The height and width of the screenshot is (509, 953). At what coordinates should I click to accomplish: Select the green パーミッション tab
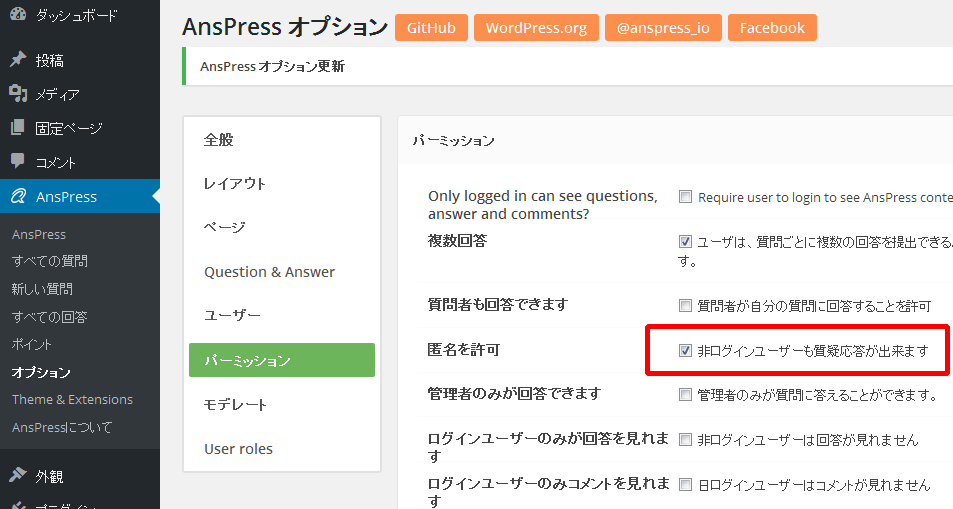[x=282, y=360]
